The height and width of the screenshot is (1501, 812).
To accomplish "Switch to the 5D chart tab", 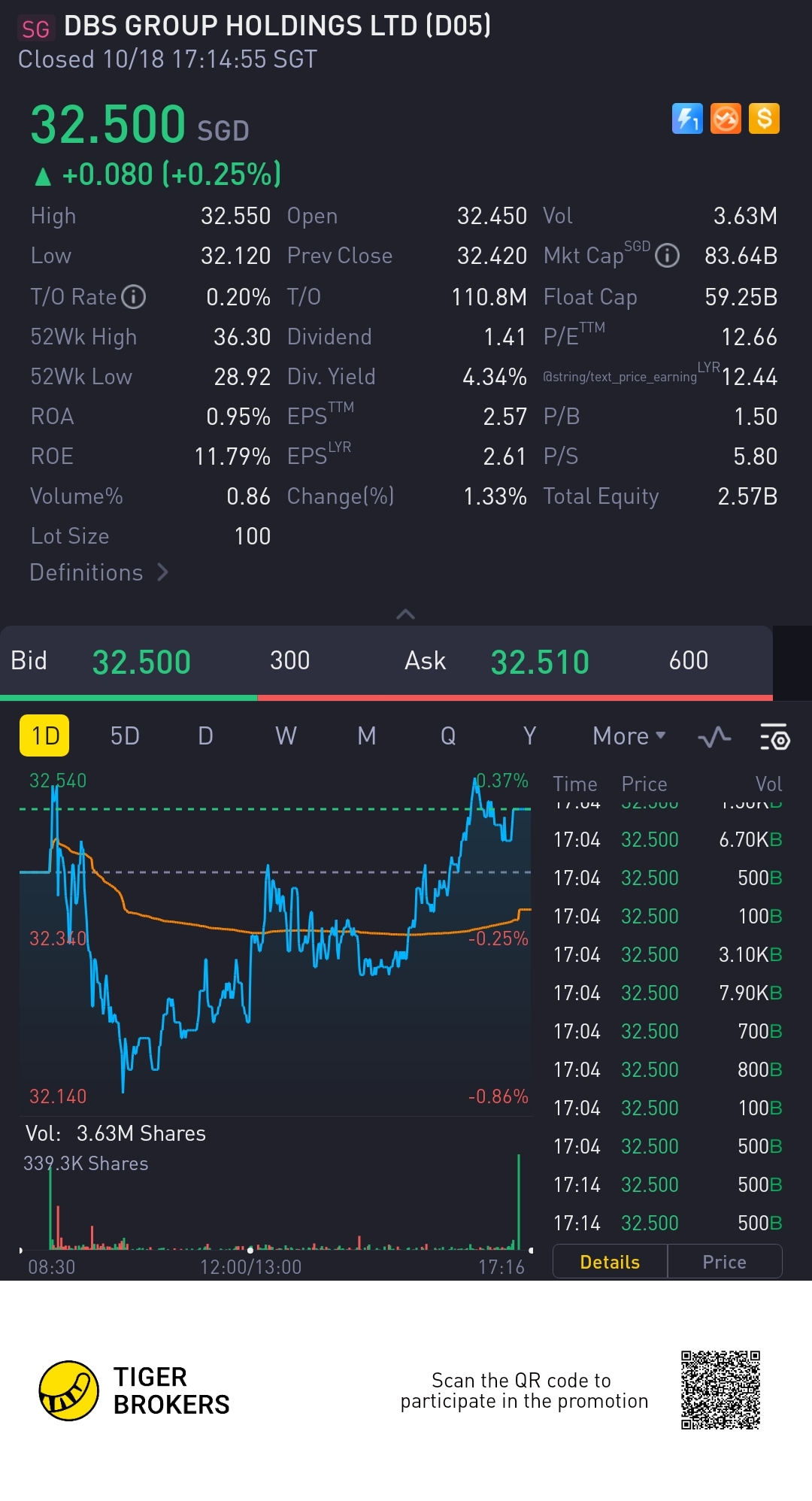I will tap(125, 735).
